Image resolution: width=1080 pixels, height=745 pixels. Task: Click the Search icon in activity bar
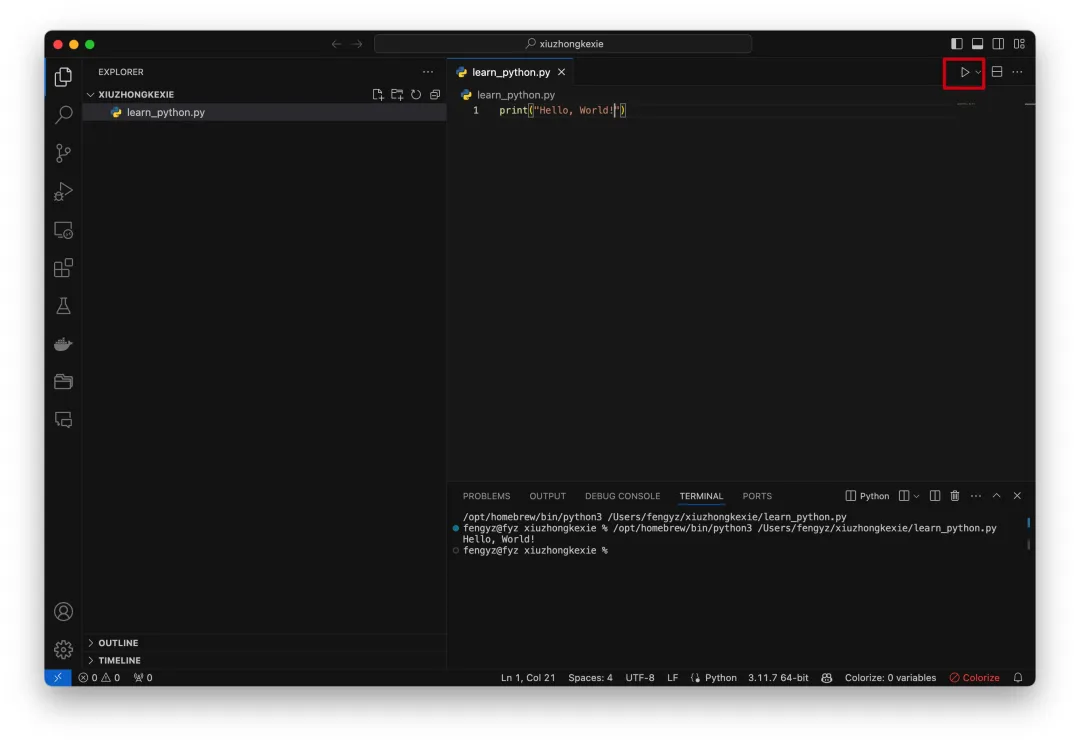tap(63, 115)
